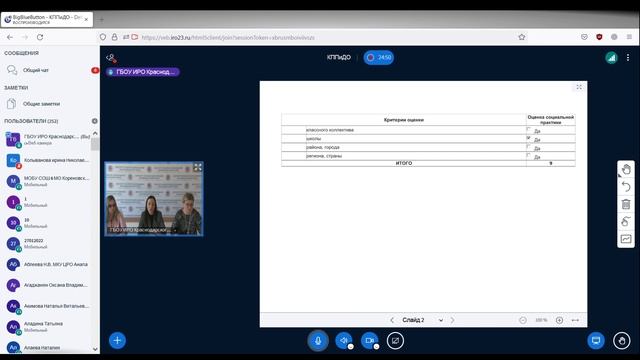
Task: Bookmark this page with the star
Action: [522, 37]
